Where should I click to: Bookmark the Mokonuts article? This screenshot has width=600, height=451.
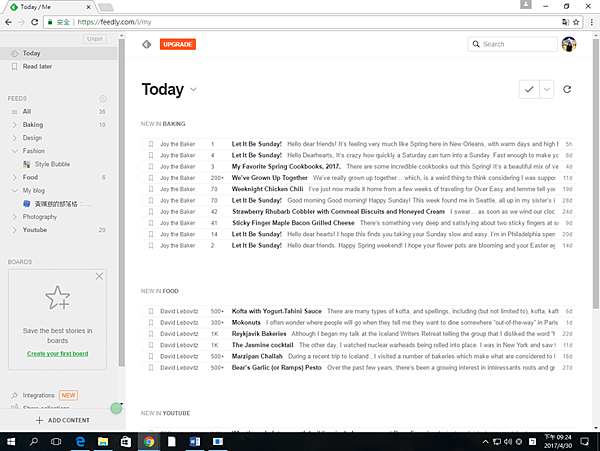pos(151,322)
